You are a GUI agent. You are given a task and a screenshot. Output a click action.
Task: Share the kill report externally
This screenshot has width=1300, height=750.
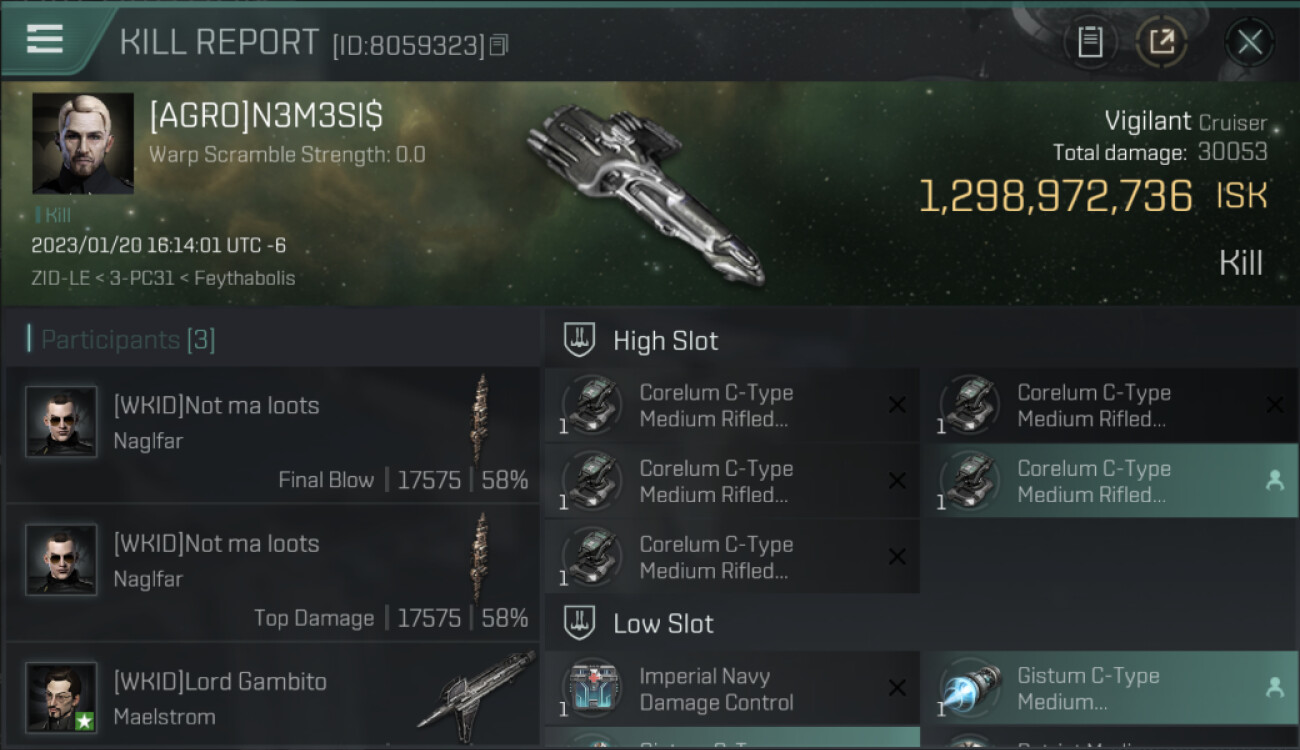1162,42
